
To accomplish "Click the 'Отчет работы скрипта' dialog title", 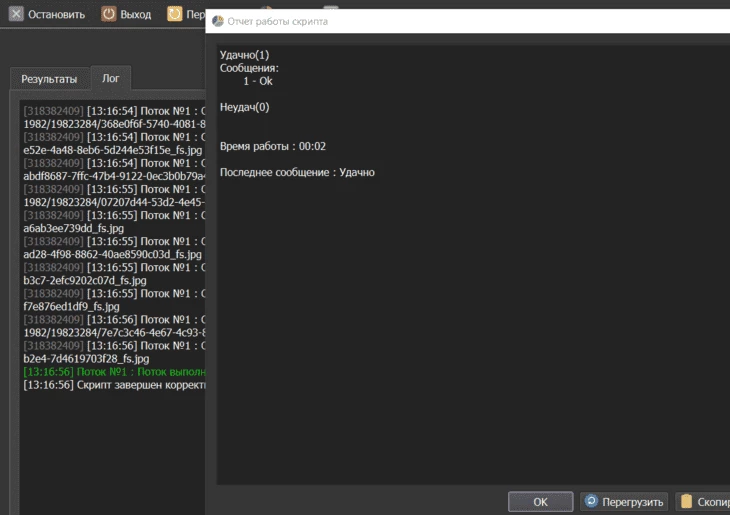I will 277,21.
